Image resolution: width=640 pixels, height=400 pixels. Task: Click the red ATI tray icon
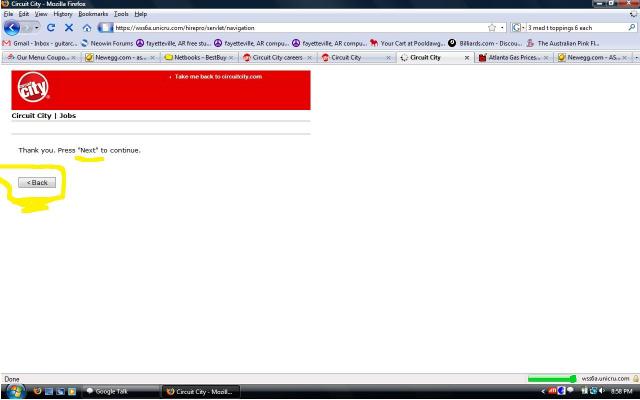point(552,391)
